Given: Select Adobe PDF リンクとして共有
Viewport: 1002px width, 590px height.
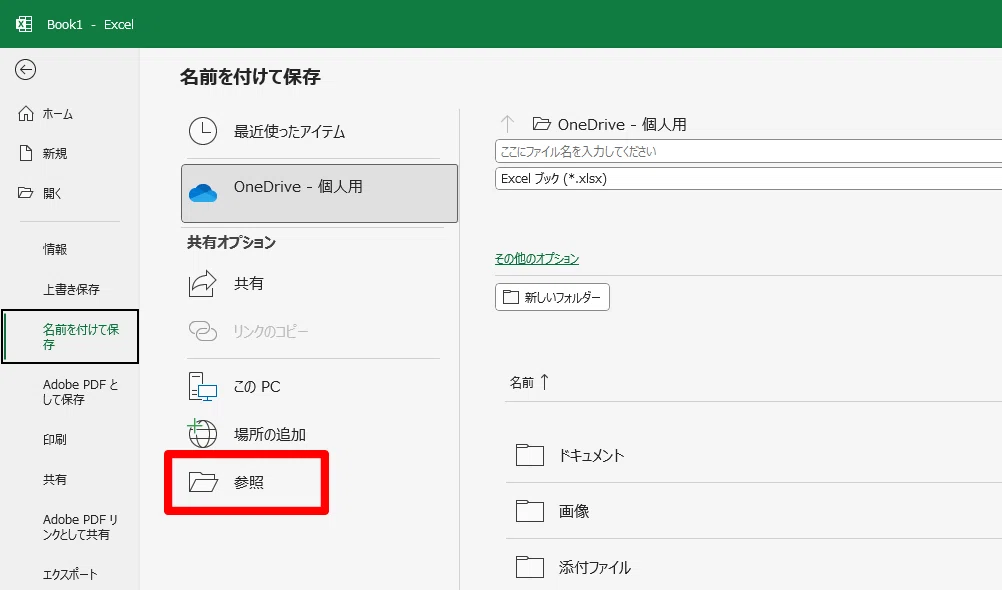Looking at the screenshot, I should (x=81, y=527).
